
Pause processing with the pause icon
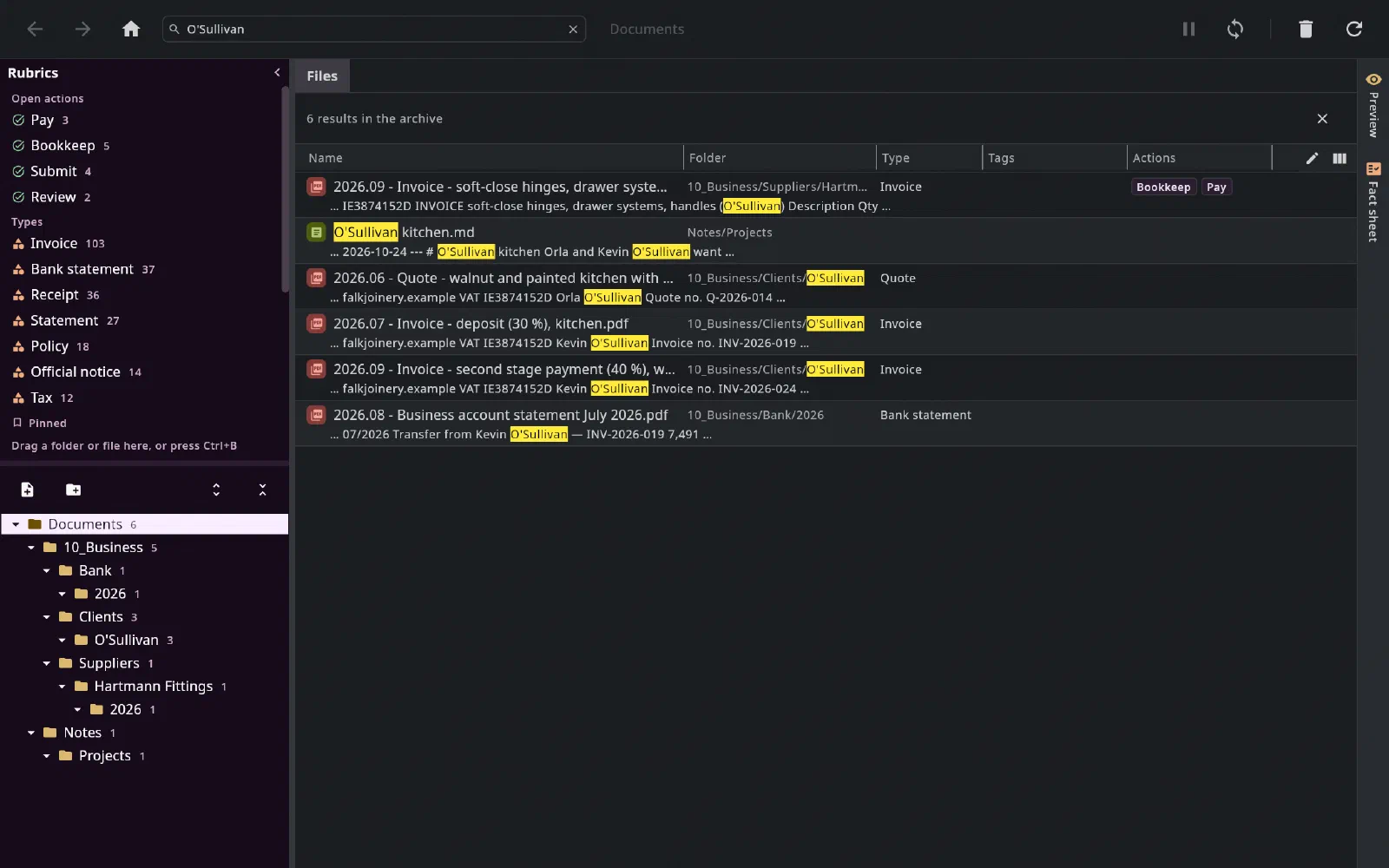coord(1188,30)
